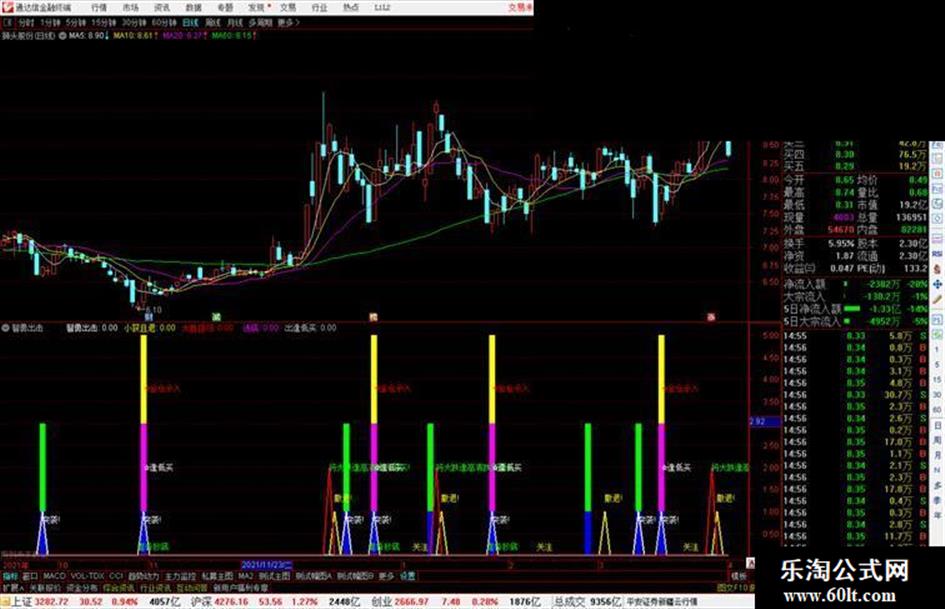
Task: Click the 季 period shortcut in right sidebar
Action: pos(937,500)
